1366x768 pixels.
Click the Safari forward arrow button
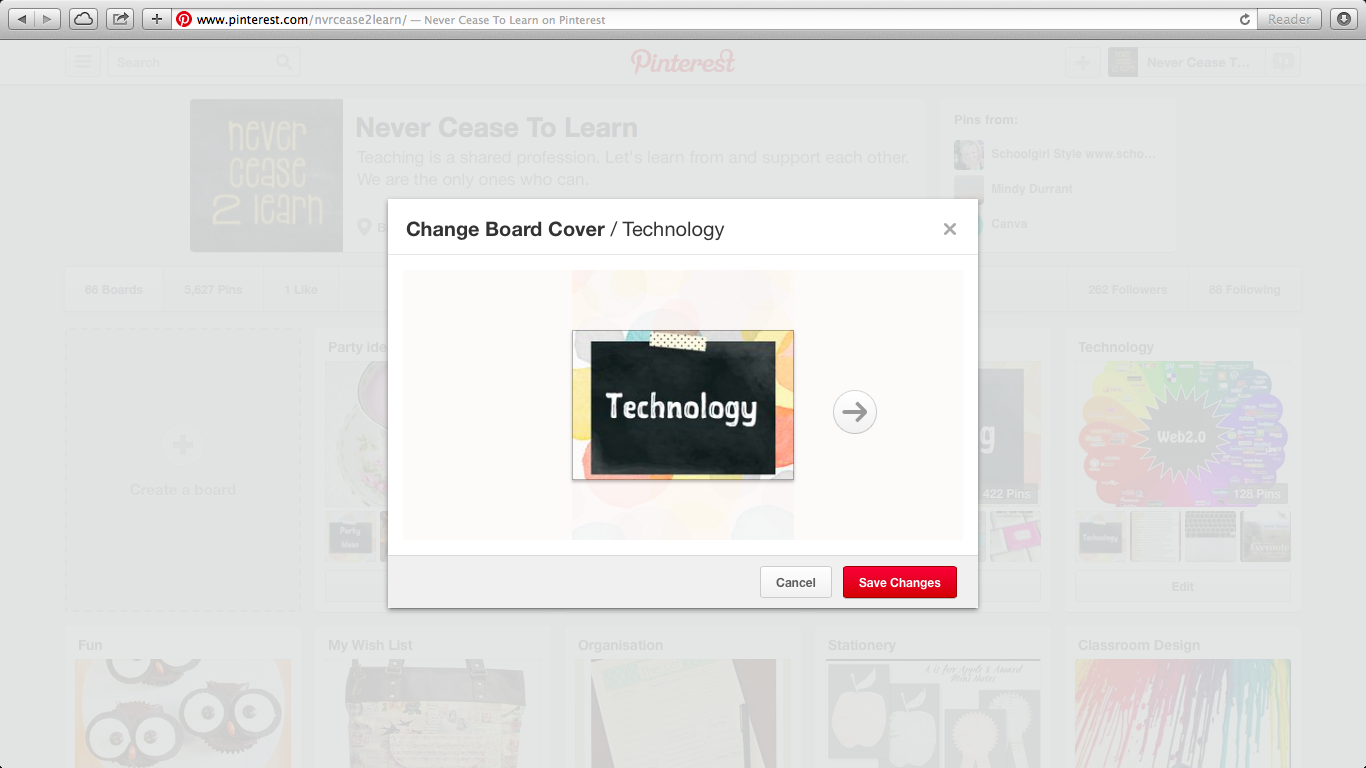coord(48,19)
